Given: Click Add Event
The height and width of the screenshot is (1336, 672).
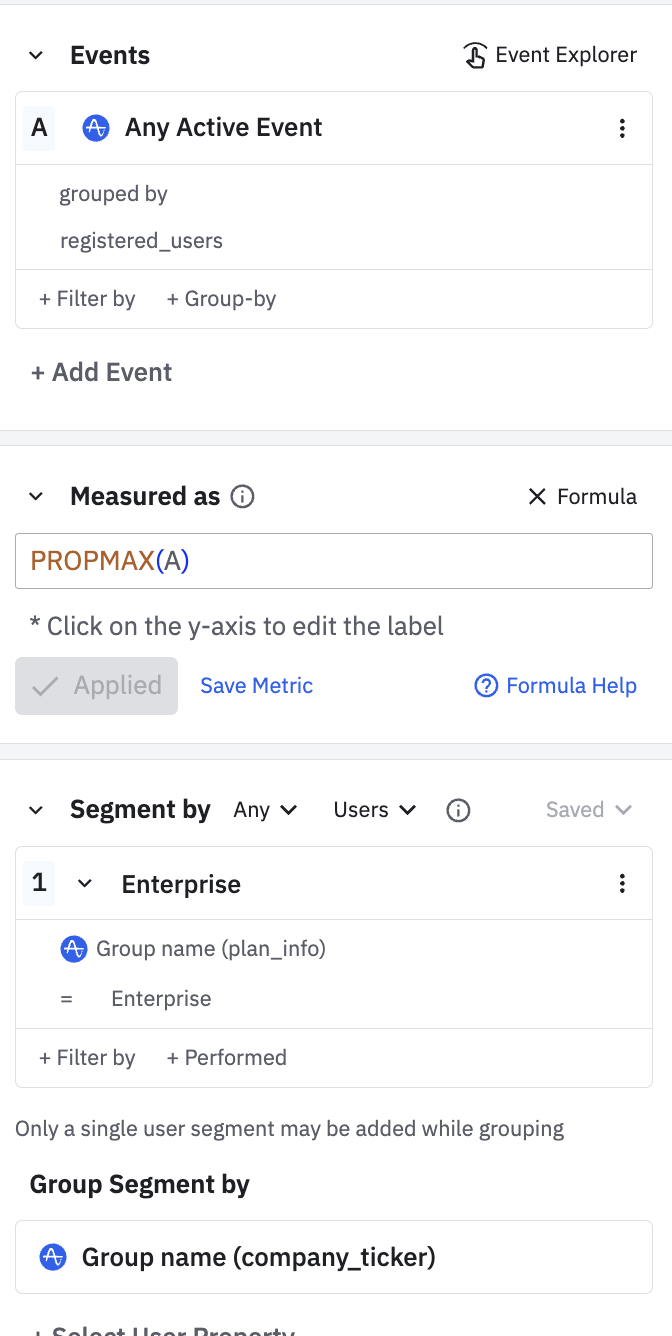Looking at the screenshot, I should click(101, 373).
